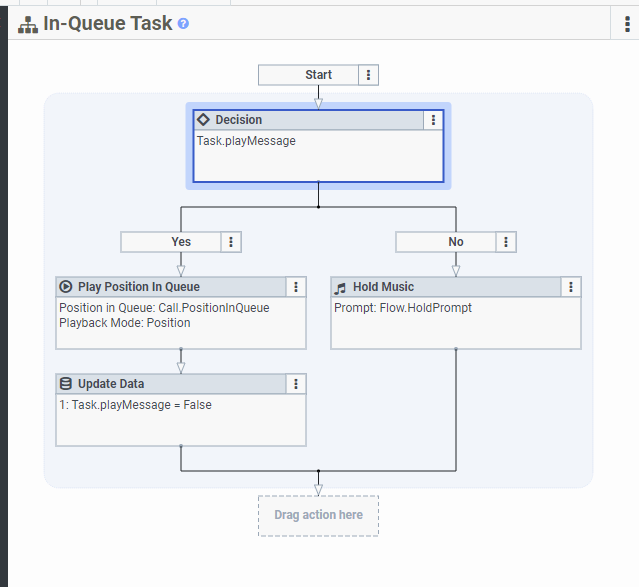Click the Play Position In Queue icon
The height and width of the screenshot is (587, 639).
pyautogui.click(x=66, y=287)
